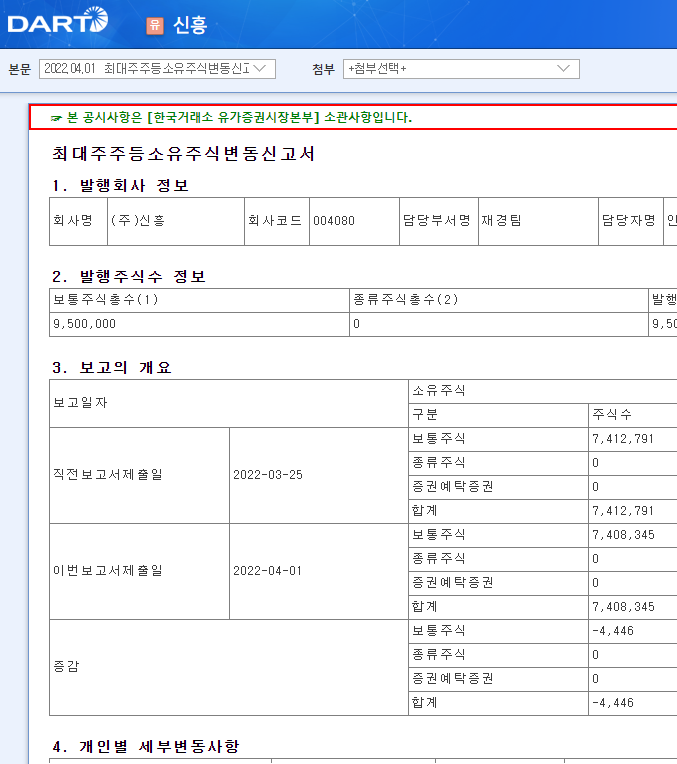Viewport: 677px width, 764px height.
Task: Click the 회사코드 label cell
Action: pyautogui.click(x=277, y=221)
